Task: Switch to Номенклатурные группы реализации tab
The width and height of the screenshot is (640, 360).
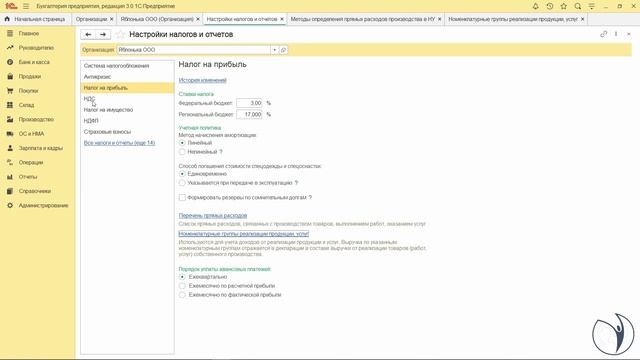Action: point(513,19)
